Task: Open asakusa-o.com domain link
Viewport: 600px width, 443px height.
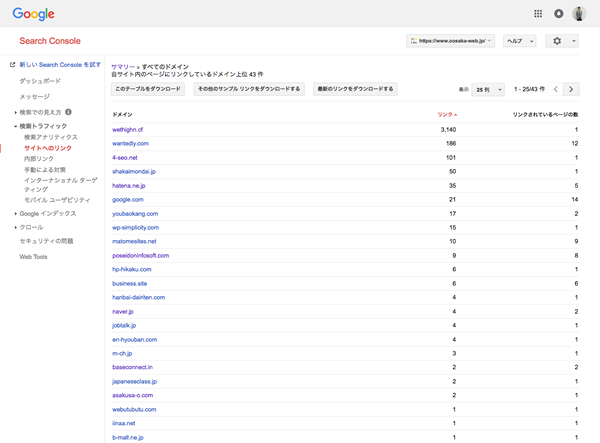Action: (132, 395)
